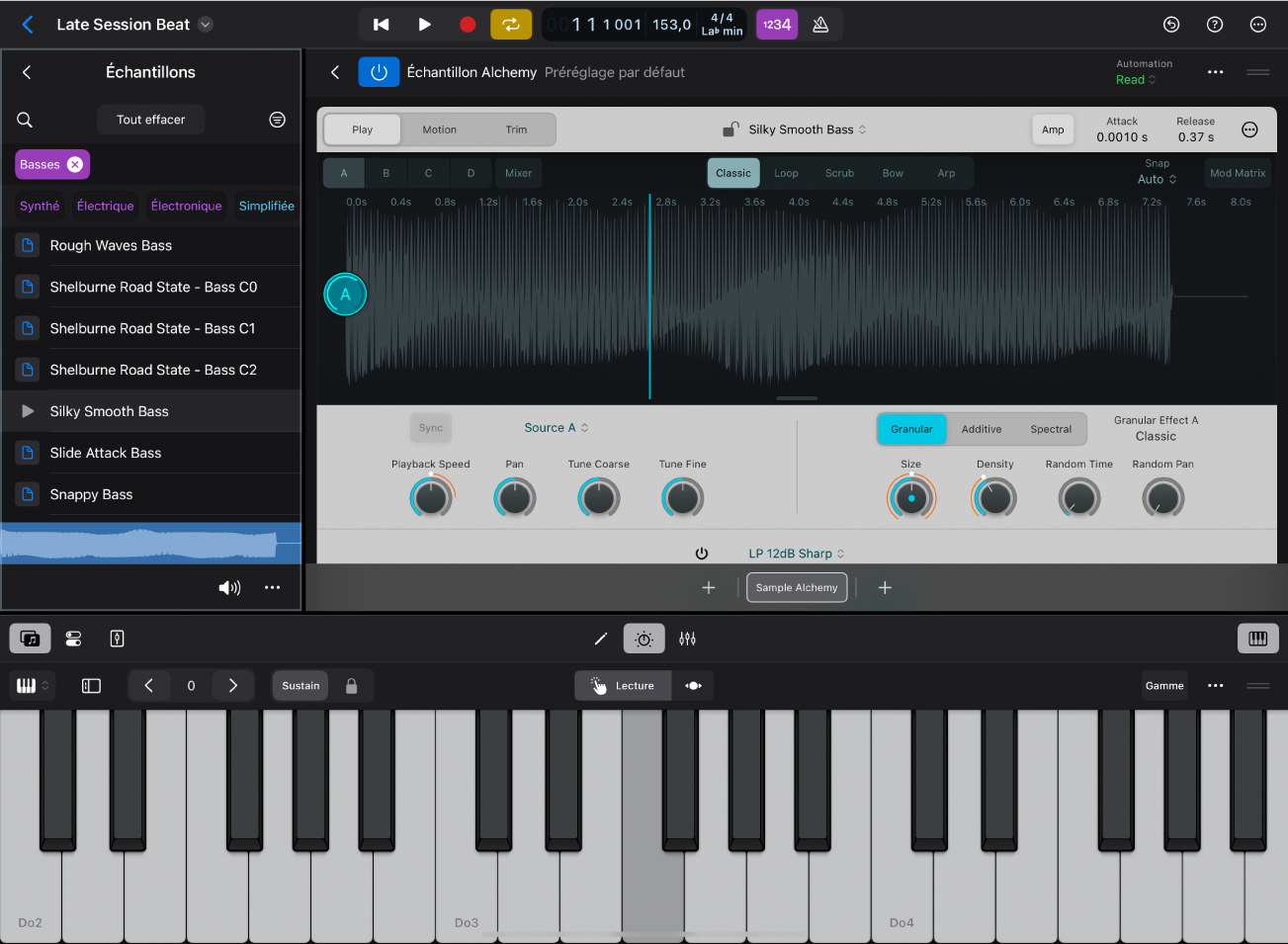Switch to the Motion tab
Screen dimensions: 1288x944
point(438,129)
